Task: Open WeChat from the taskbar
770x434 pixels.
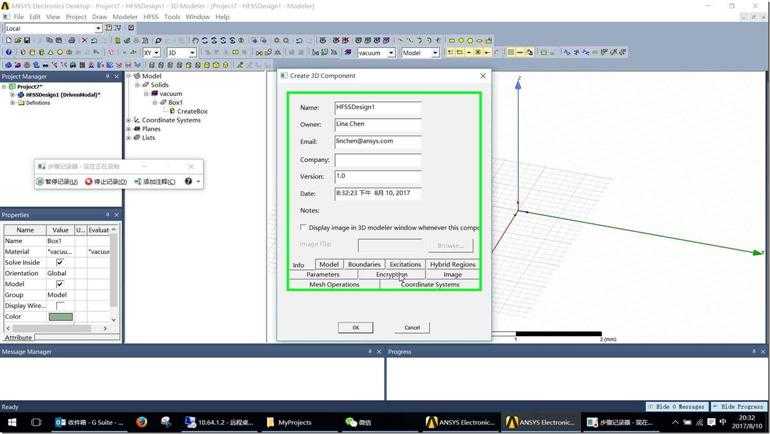Action: click(358, 422)
